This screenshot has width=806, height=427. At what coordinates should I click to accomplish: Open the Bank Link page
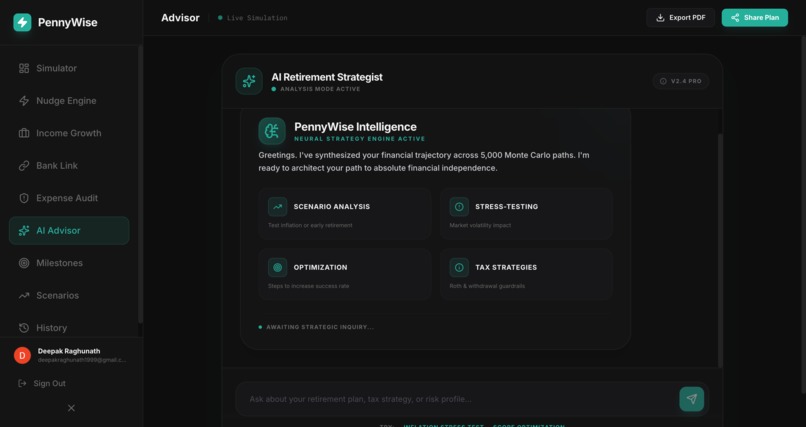(69, 165)
